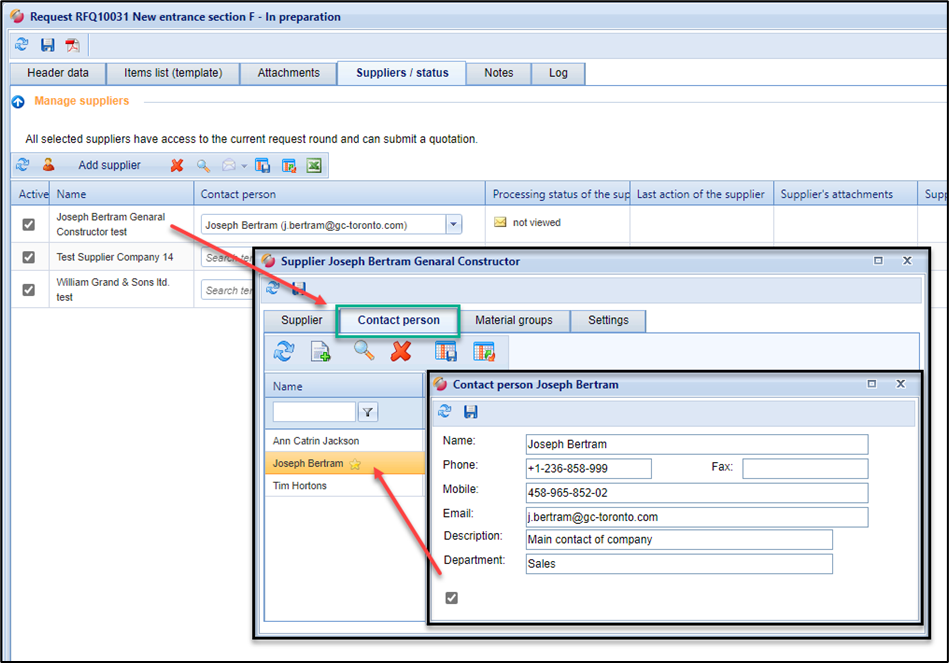This screenshot has height=663, width=949.
Task: Save the request using the top floppy disk icon
Action: click(47, 45)
